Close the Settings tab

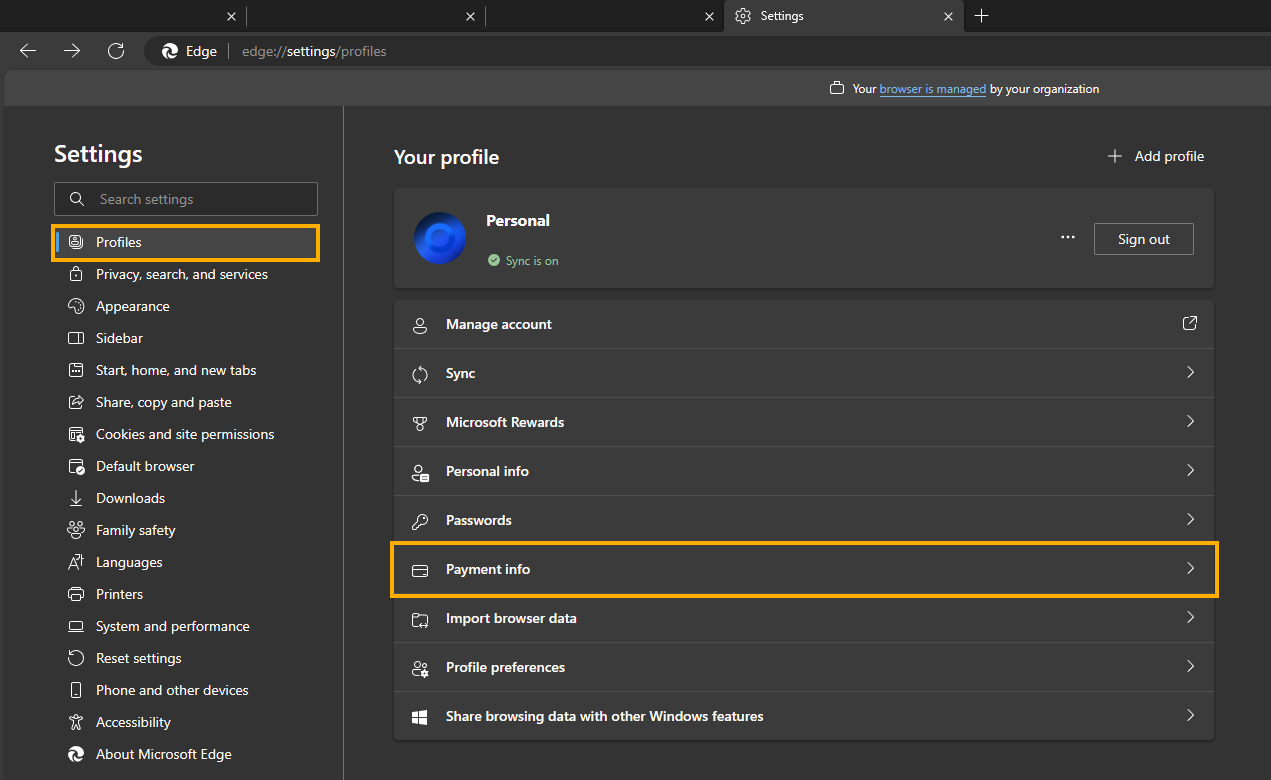coord(949,16)
